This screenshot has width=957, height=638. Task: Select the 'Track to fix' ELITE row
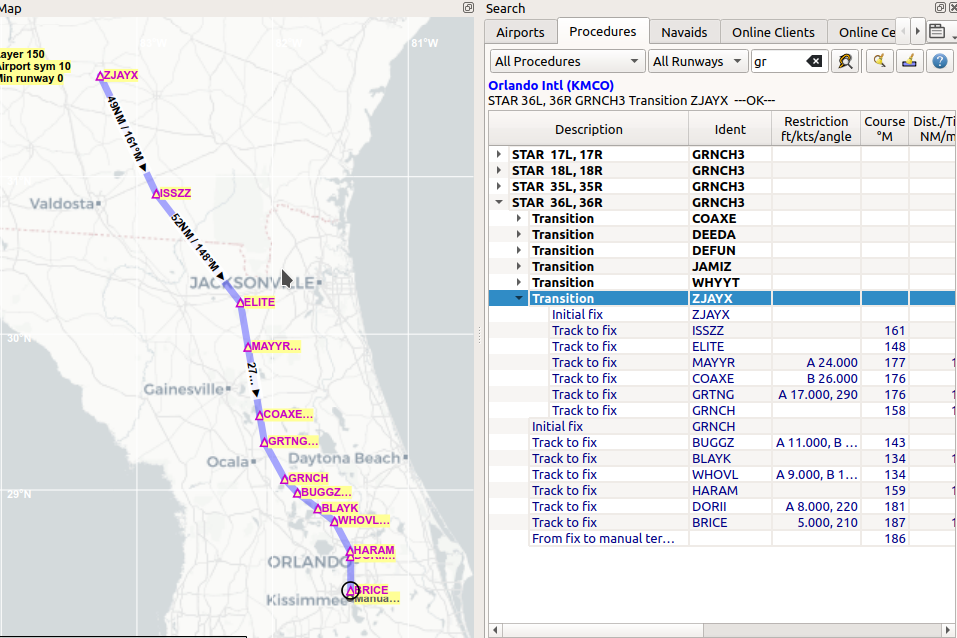tap(721, 346)
